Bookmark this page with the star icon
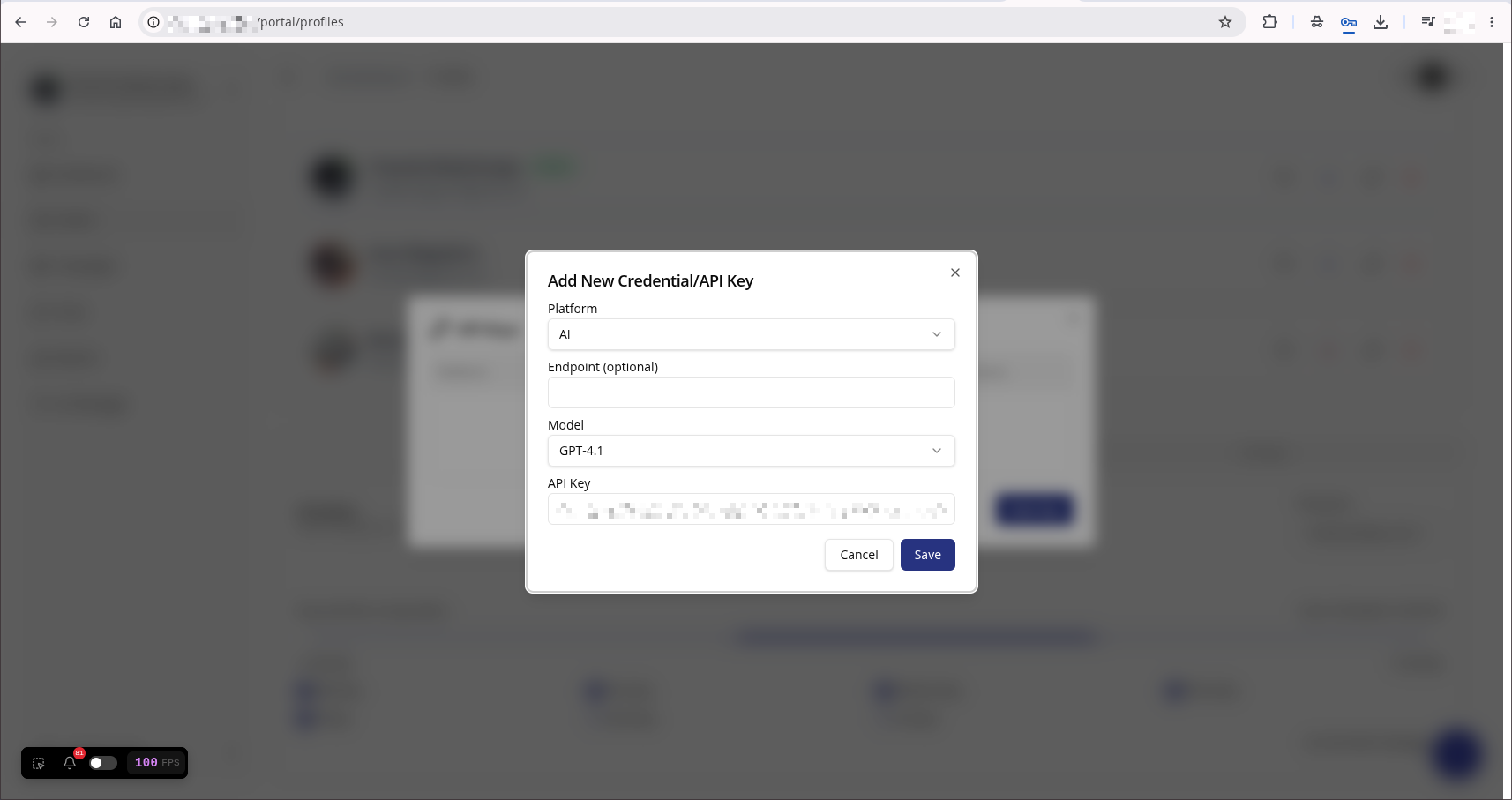Image resolution: width=1512 pixels, height=800 pixels. coord(1225,22)
